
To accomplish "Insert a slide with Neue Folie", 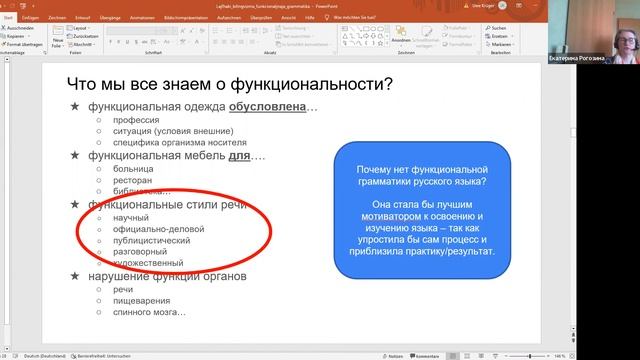I will [x=58, y=37].
